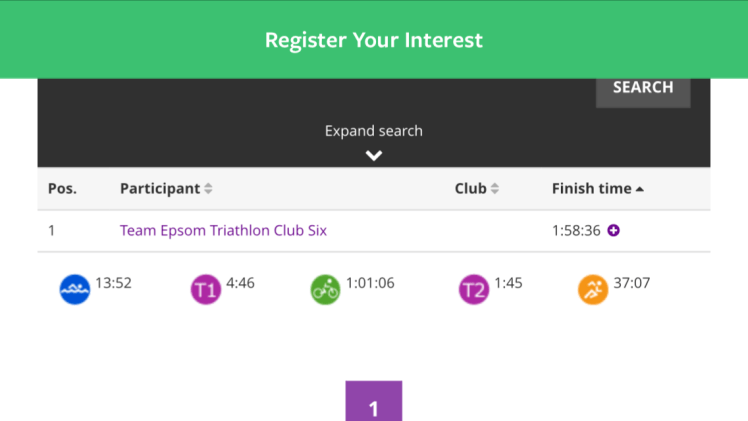Click the blue swim split icon
The image size is (748, 421).
tap(75, 289)
